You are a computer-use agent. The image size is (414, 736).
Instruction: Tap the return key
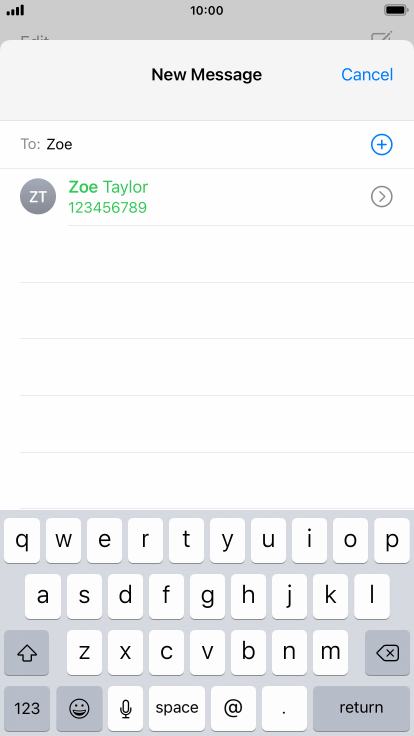pyautogui.click(x=361, y=708)
